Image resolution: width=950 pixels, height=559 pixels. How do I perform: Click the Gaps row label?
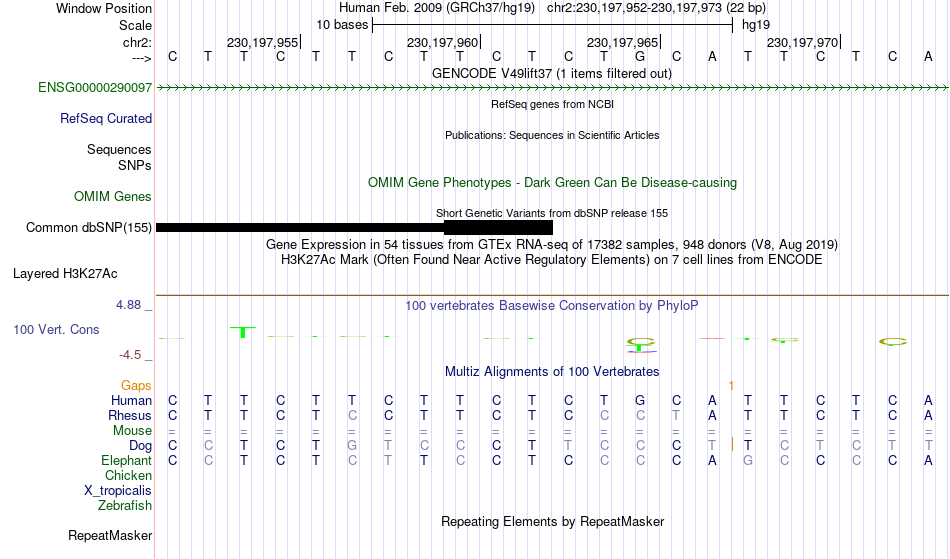136,386
